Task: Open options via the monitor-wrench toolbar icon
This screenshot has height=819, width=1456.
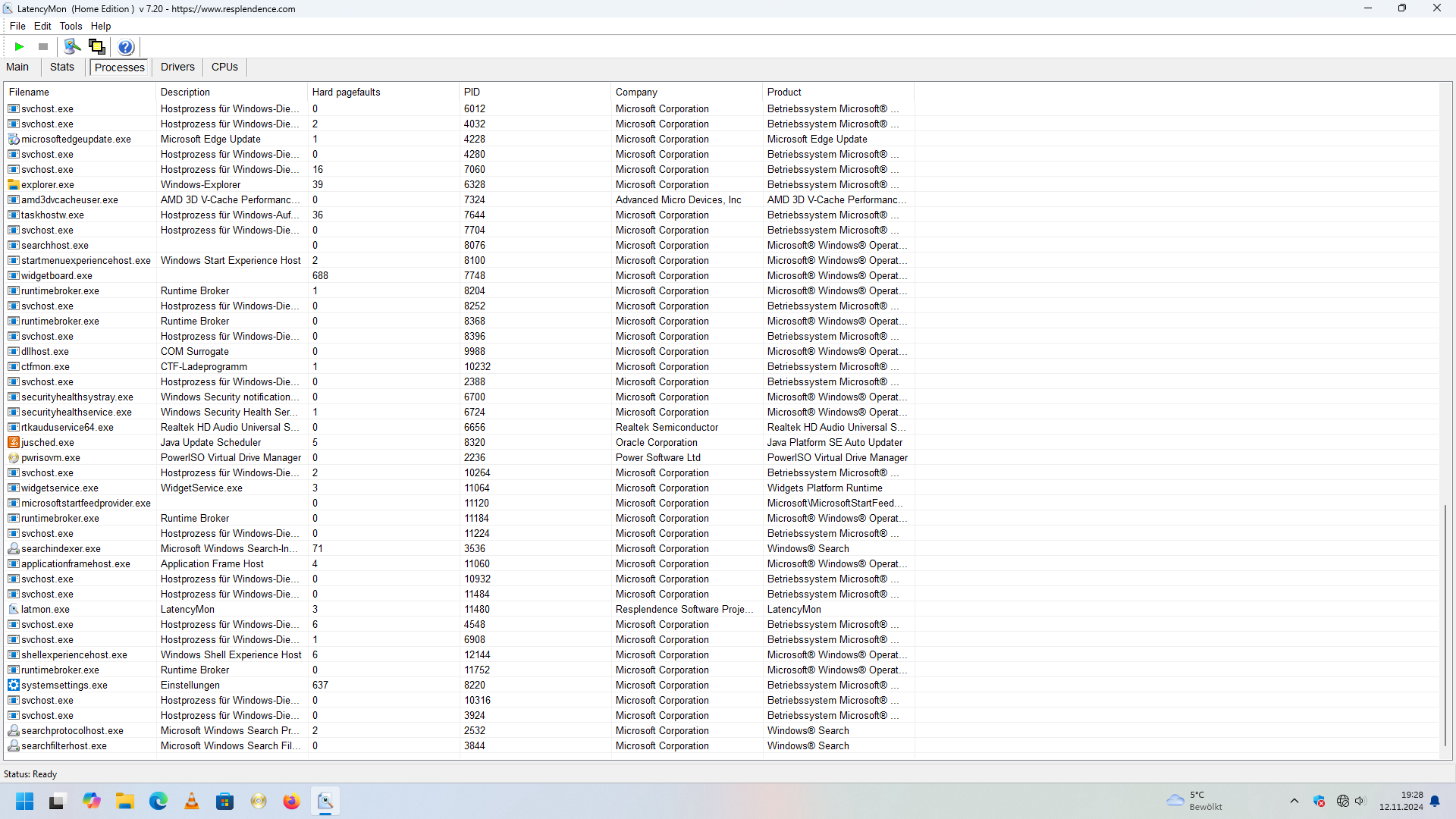Action: click(72, 47)
